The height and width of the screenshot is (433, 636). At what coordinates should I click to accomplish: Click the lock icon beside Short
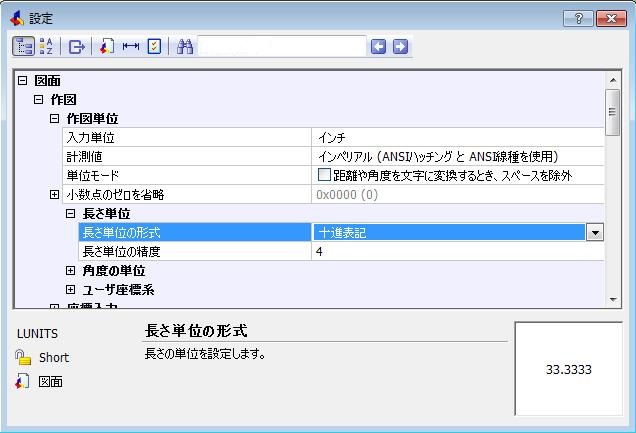point(23,357)
